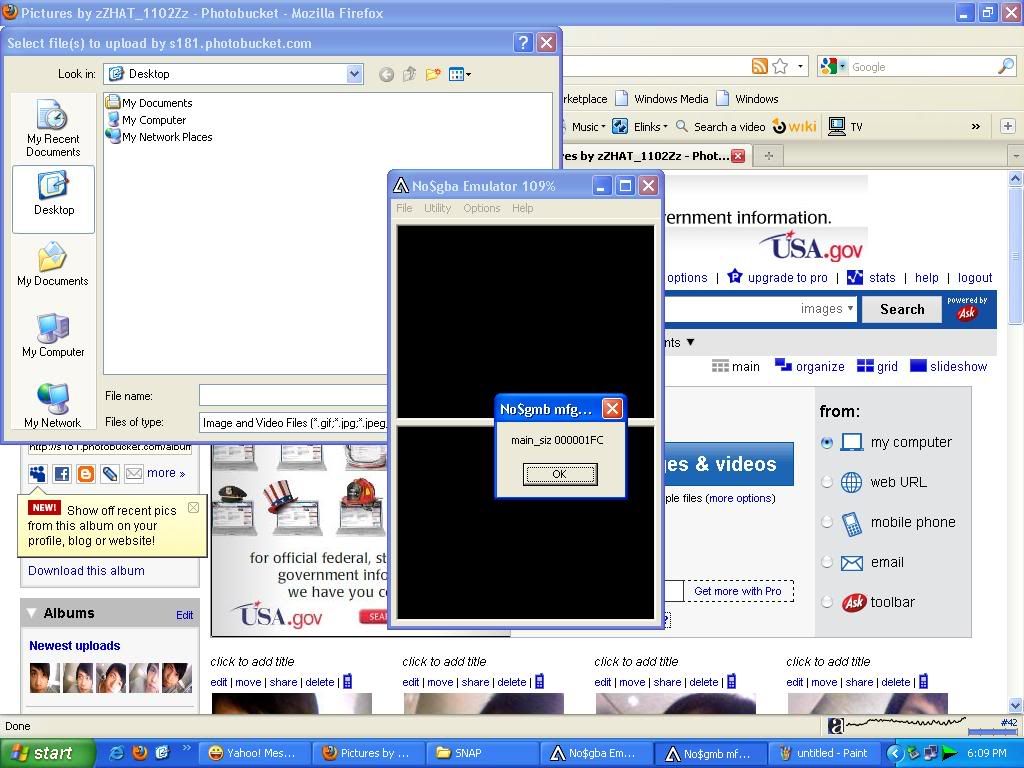This screenshot has width=1024, height=768.
Task: Click OK in the No$gmb message box
Action: [x=560, y=474]
